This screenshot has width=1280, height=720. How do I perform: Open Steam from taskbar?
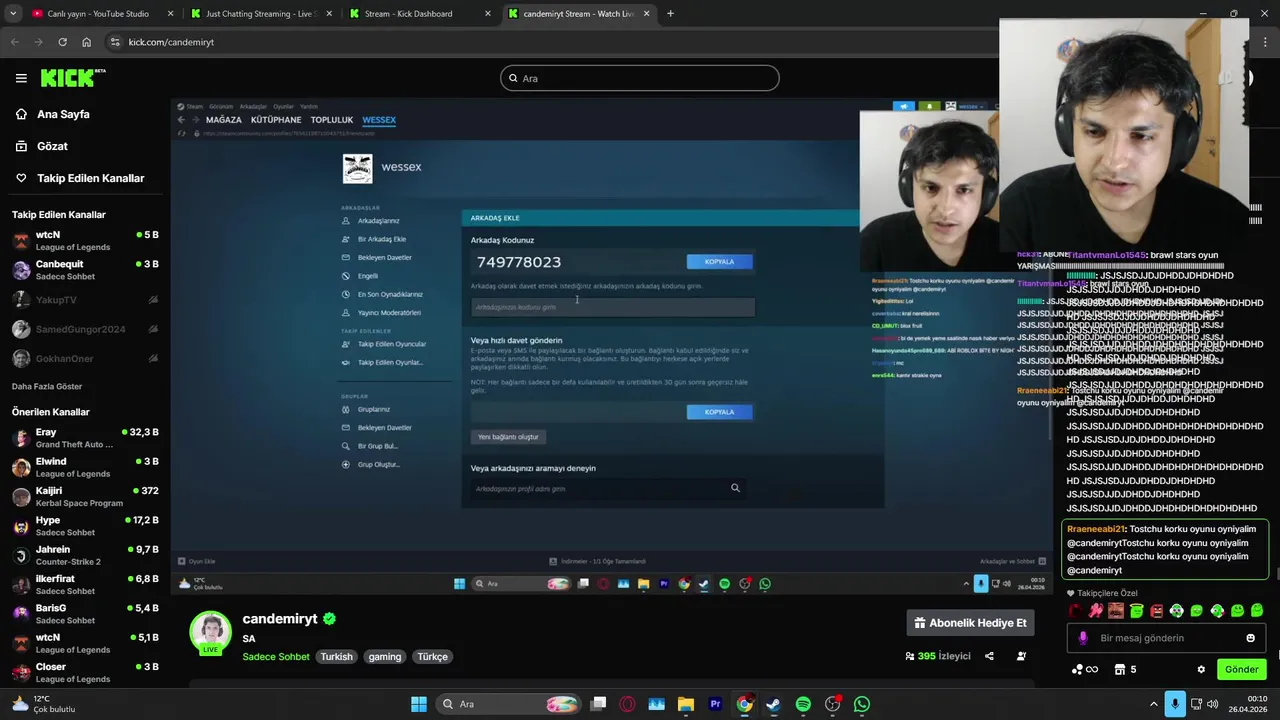(x=773, y=704)
